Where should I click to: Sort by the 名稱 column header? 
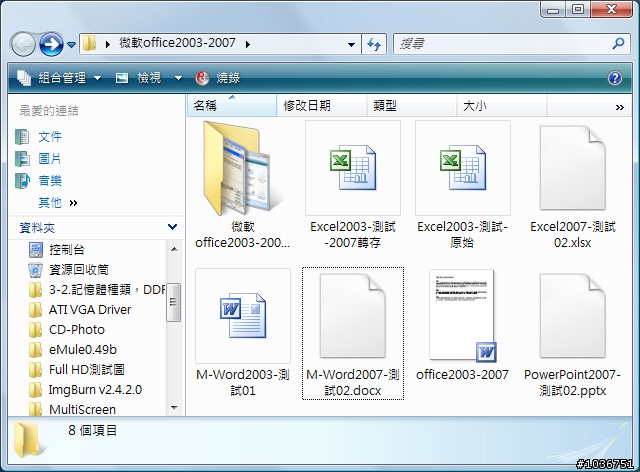232,106
